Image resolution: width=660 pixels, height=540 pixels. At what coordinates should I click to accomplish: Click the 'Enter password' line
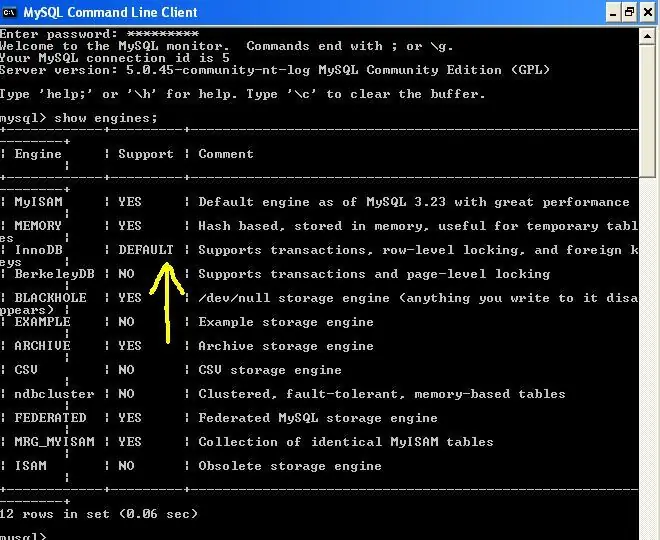(x=99, y=34)
